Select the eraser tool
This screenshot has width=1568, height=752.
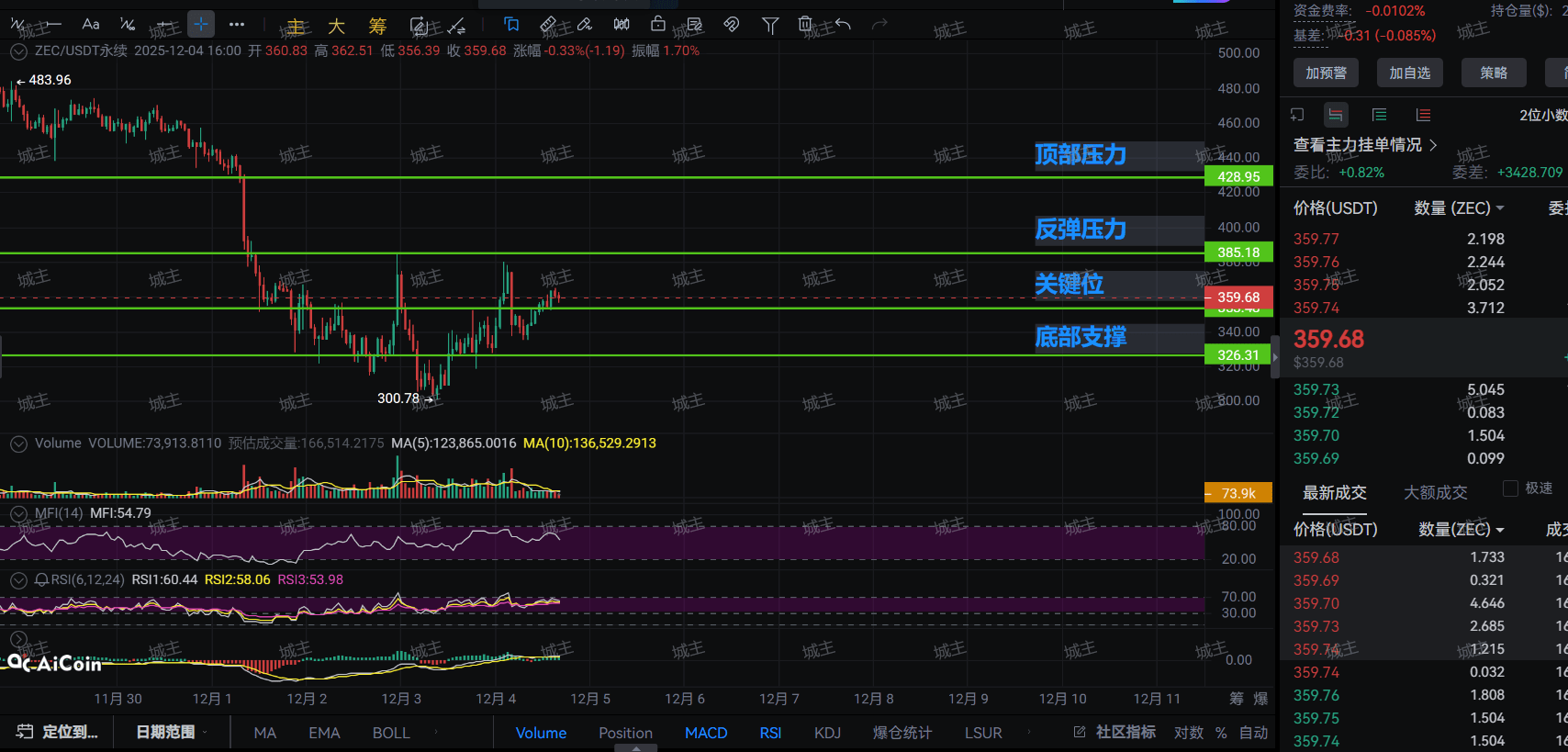tap(585, 25)
